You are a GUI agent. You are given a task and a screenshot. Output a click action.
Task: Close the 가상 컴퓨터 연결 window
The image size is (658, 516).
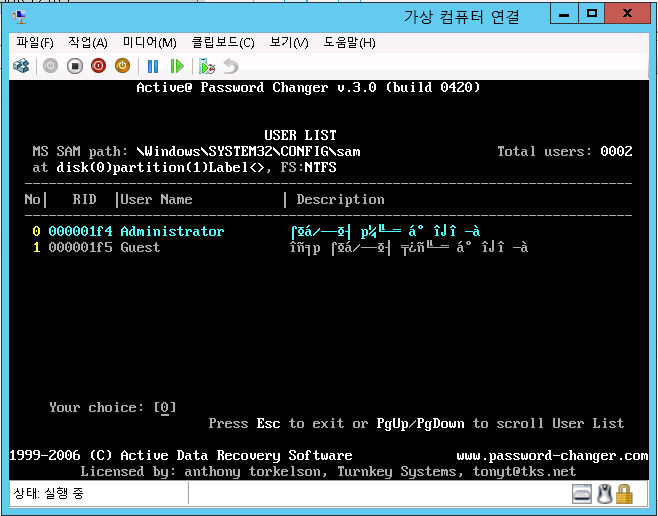(x=627, y=14)
